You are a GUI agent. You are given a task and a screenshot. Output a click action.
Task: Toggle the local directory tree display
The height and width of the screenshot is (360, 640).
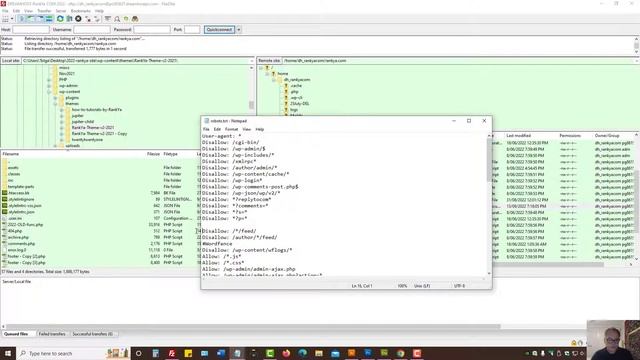click(31, 19)
